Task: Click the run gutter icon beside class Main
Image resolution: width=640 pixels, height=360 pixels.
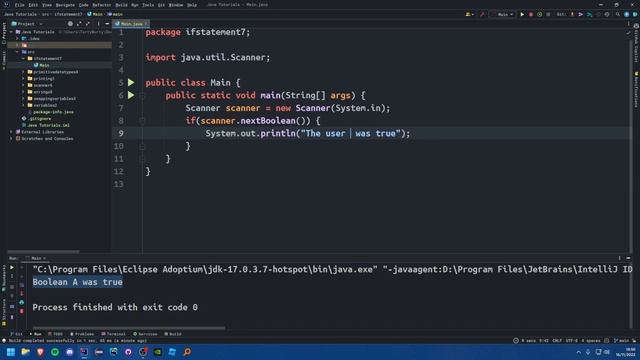Action: tap(131, 82)
